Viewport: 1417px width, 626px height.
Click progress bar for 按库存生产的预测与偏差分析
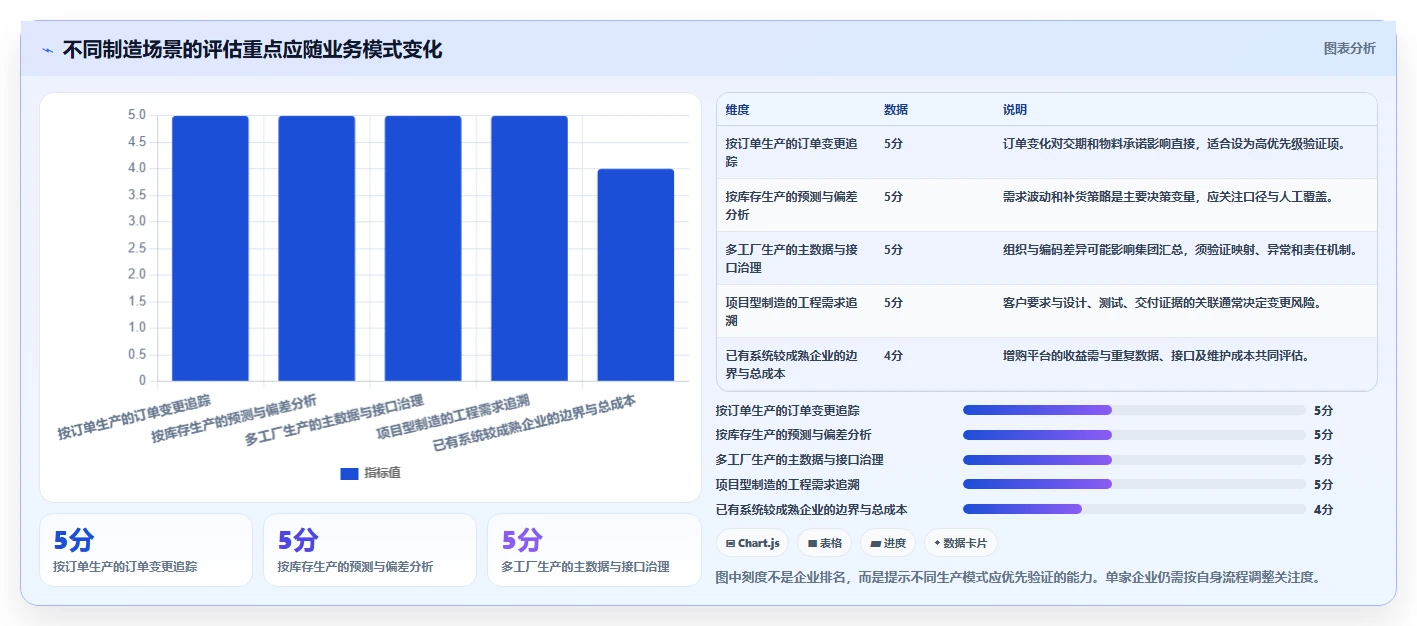[1134, 435]
